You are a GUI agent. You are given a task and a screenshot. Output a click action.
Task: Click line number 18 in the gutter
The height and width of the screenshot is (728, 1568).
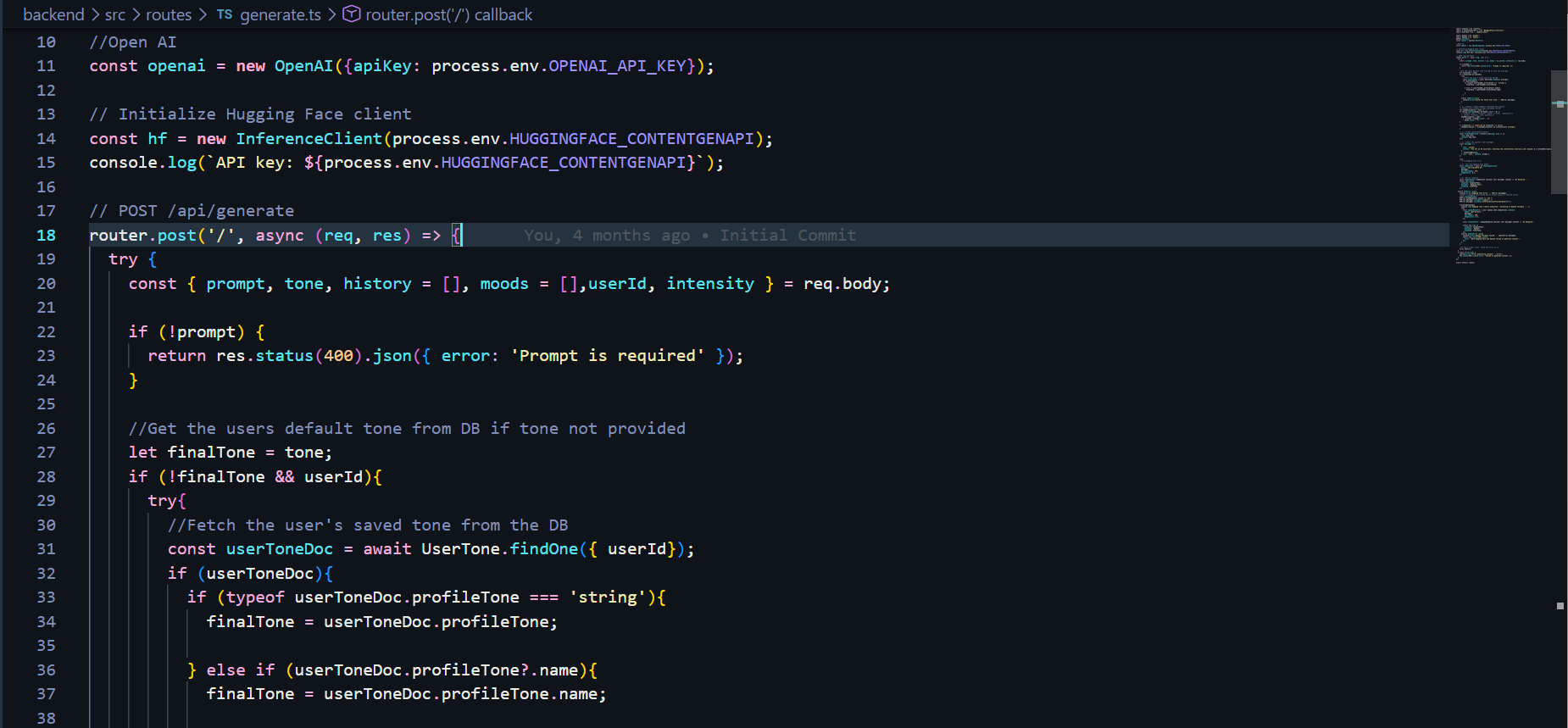click(46, 236)
